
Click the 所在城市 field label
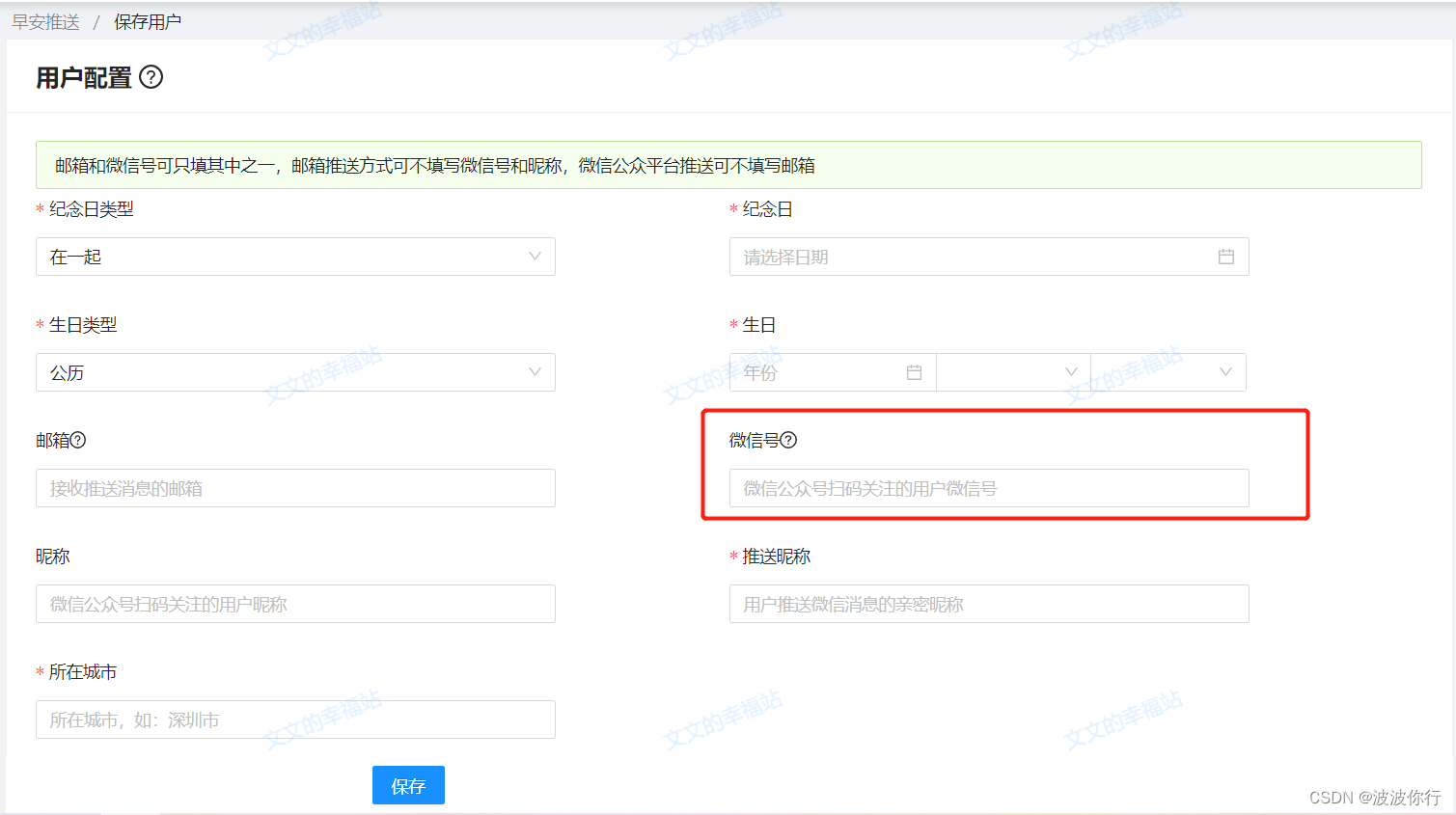[83, 672]
